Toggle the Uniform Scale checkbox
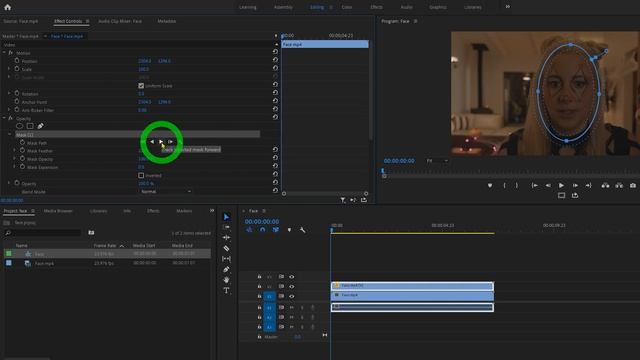Image resolution: width=640 pixels, height=360 pixels. pyautogui.click(x=141, y=86)
